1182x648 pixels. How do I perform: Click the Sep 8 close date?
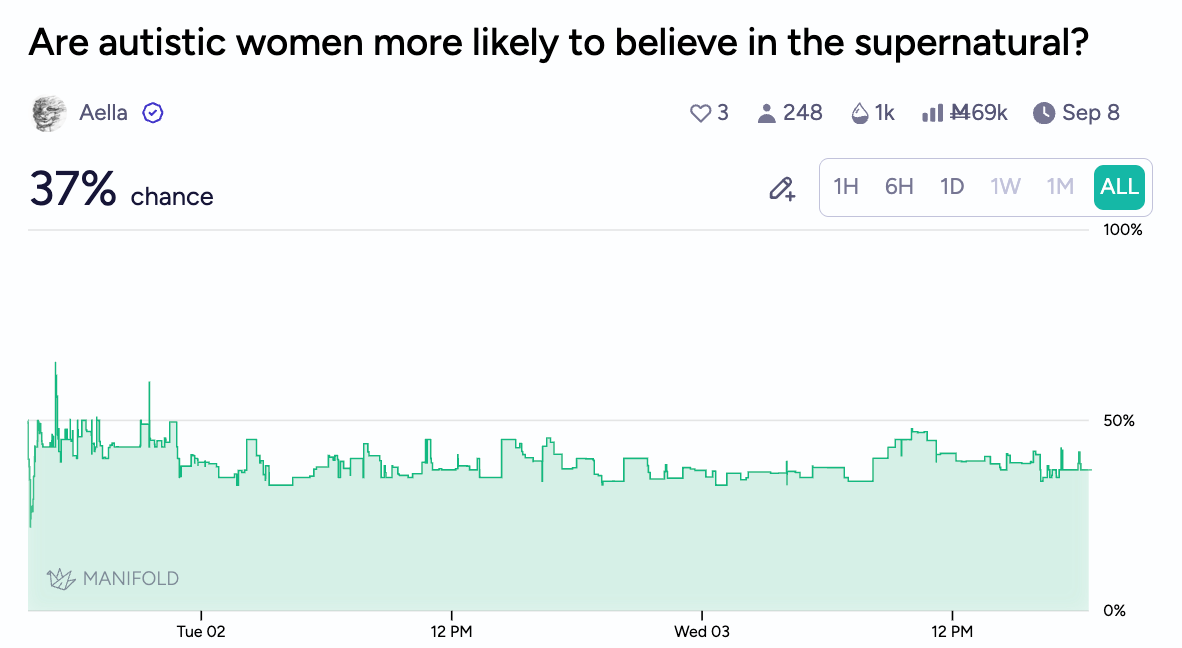1091,113
